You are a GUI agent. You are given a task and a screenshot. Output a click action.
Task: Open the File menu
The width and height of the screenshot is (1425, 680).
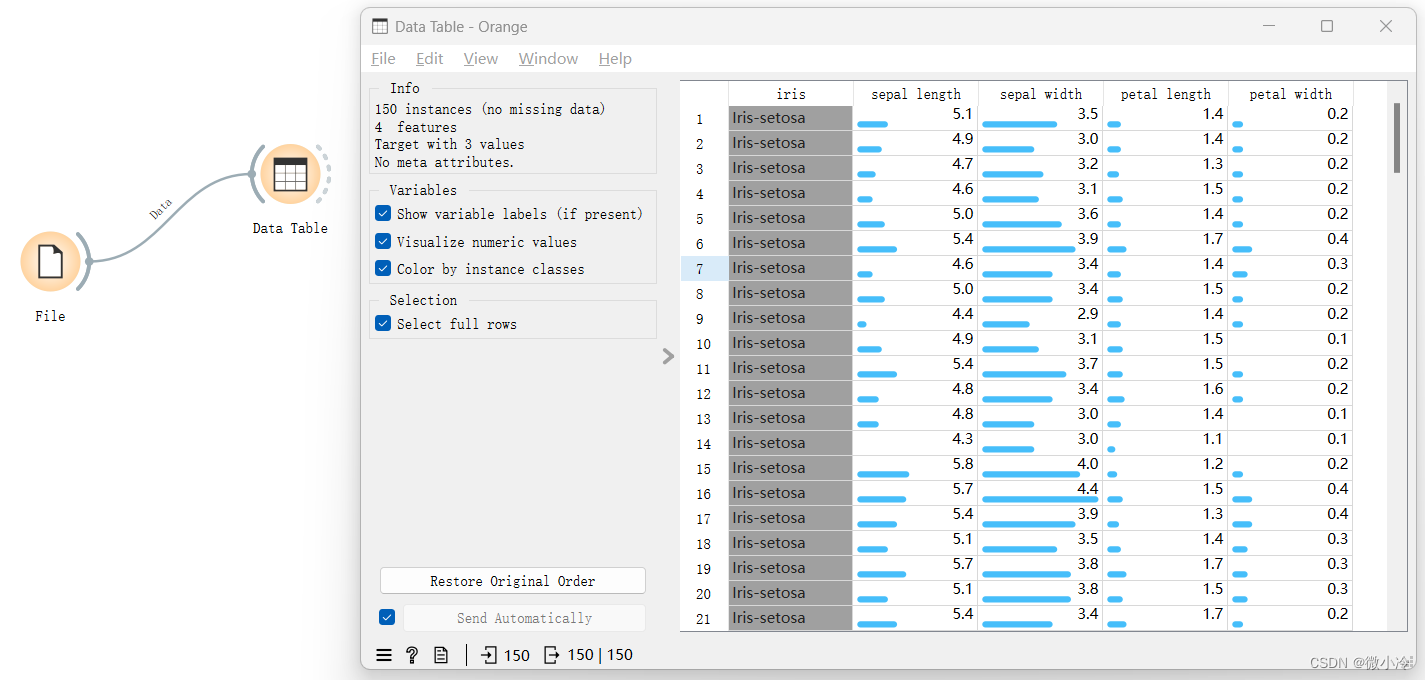[383, 59]
